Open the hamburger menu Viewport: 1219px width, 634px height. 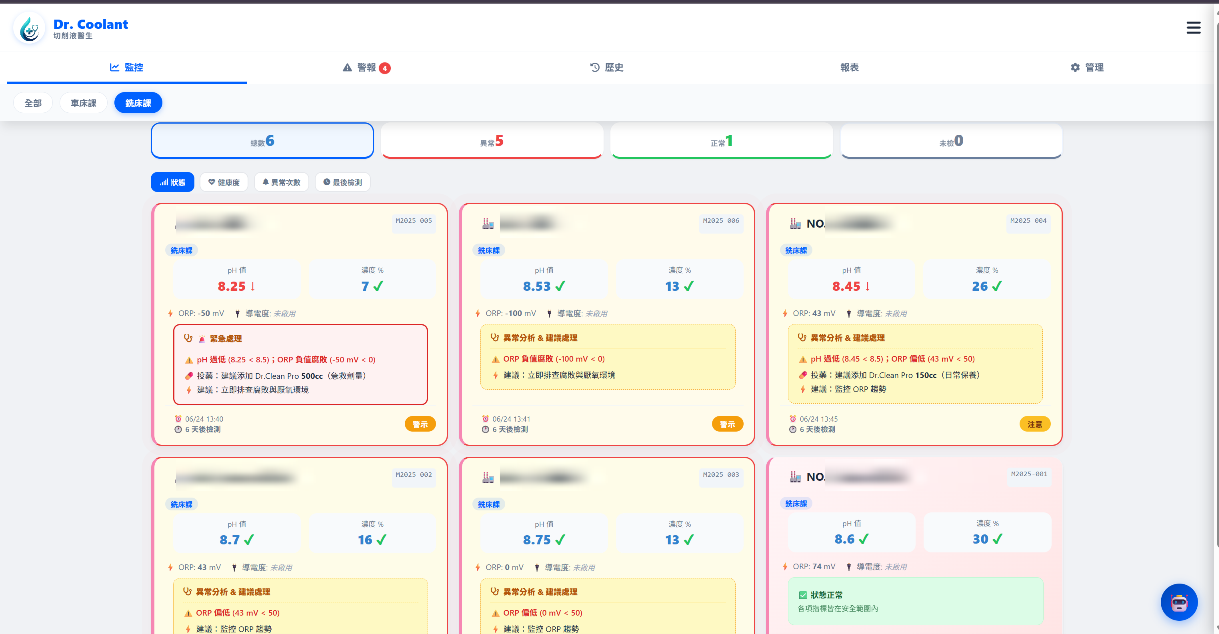(1193, 28)
